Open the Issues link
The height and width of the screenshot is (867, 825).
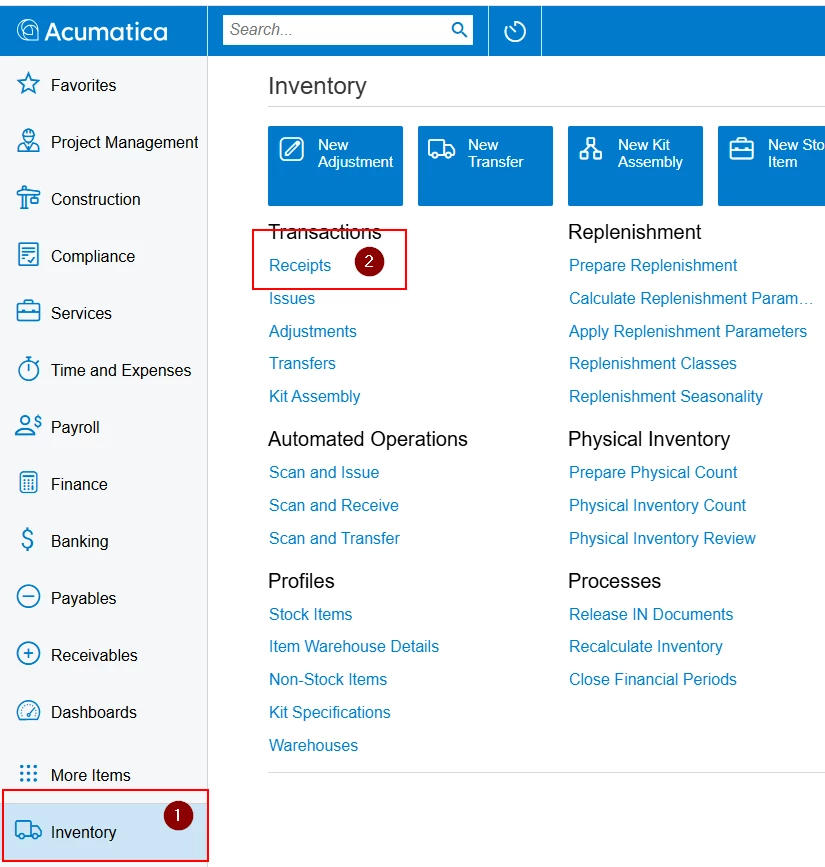292,299
